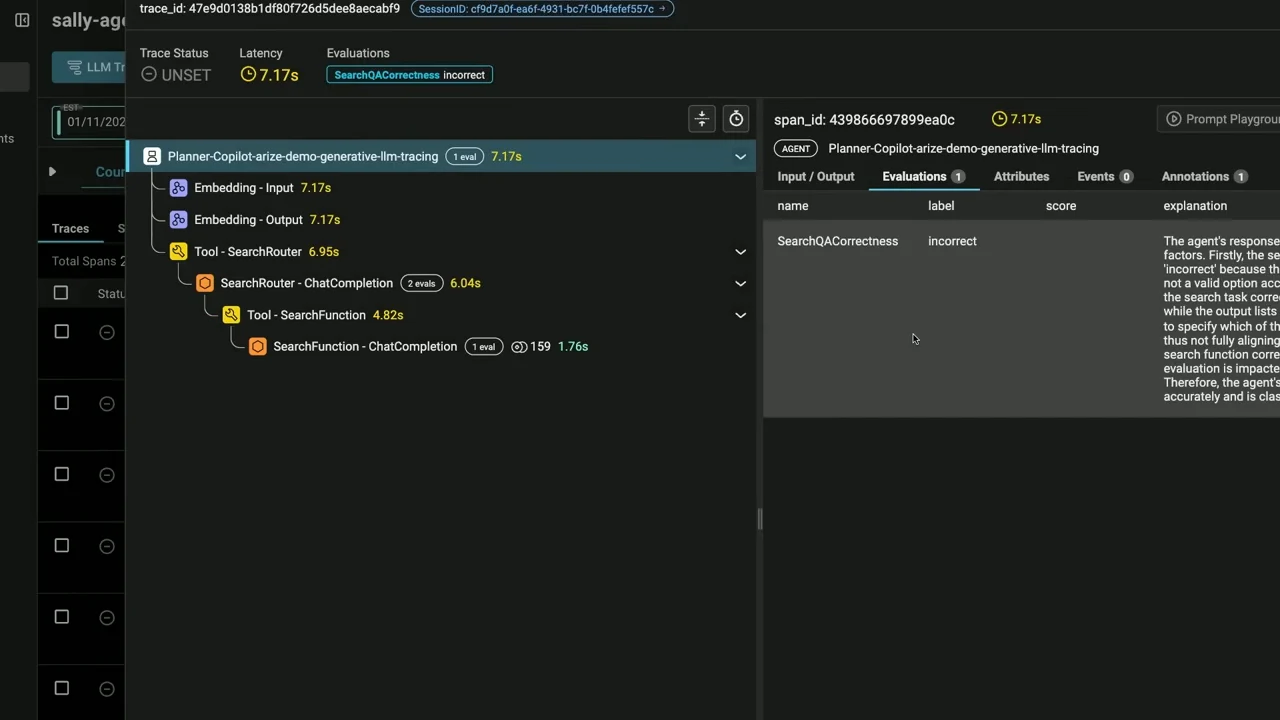
Task: Check the second trace row checkbox
Action: [61, 403]
